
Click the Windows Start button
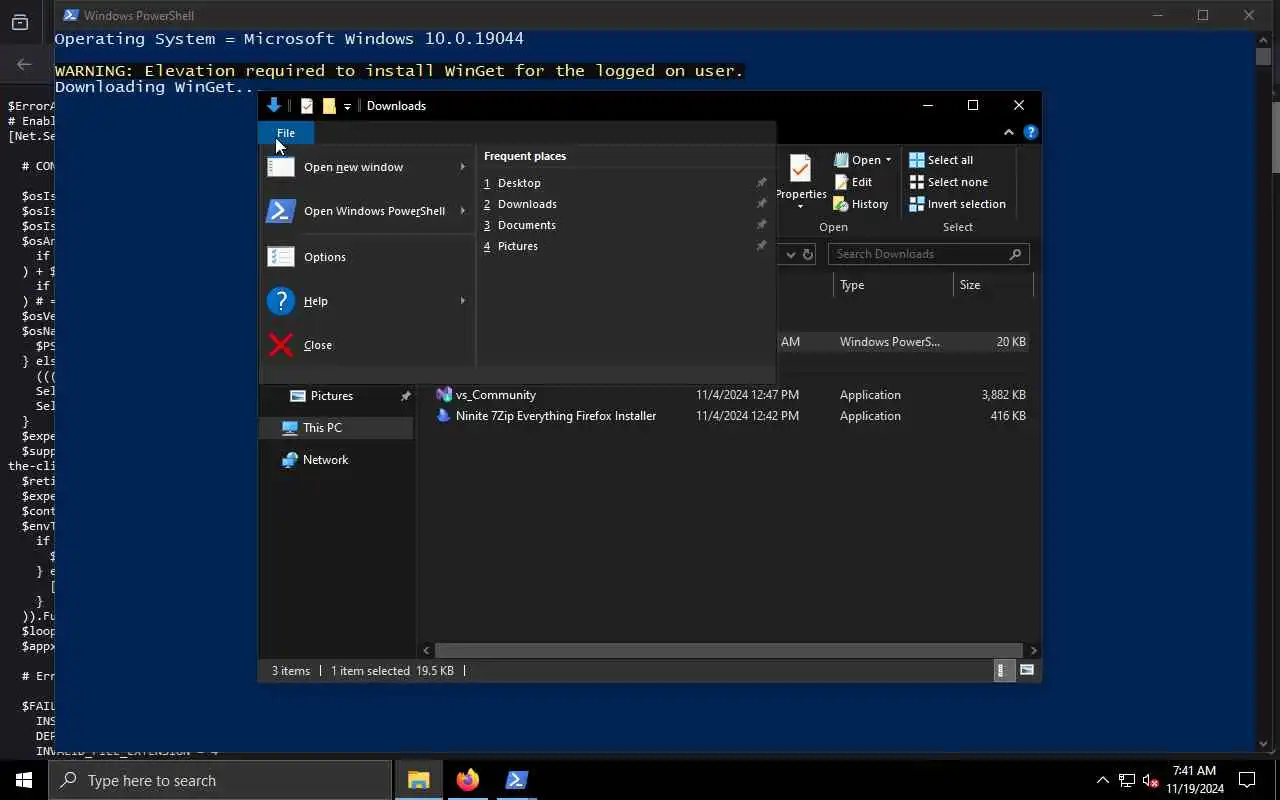24,780
